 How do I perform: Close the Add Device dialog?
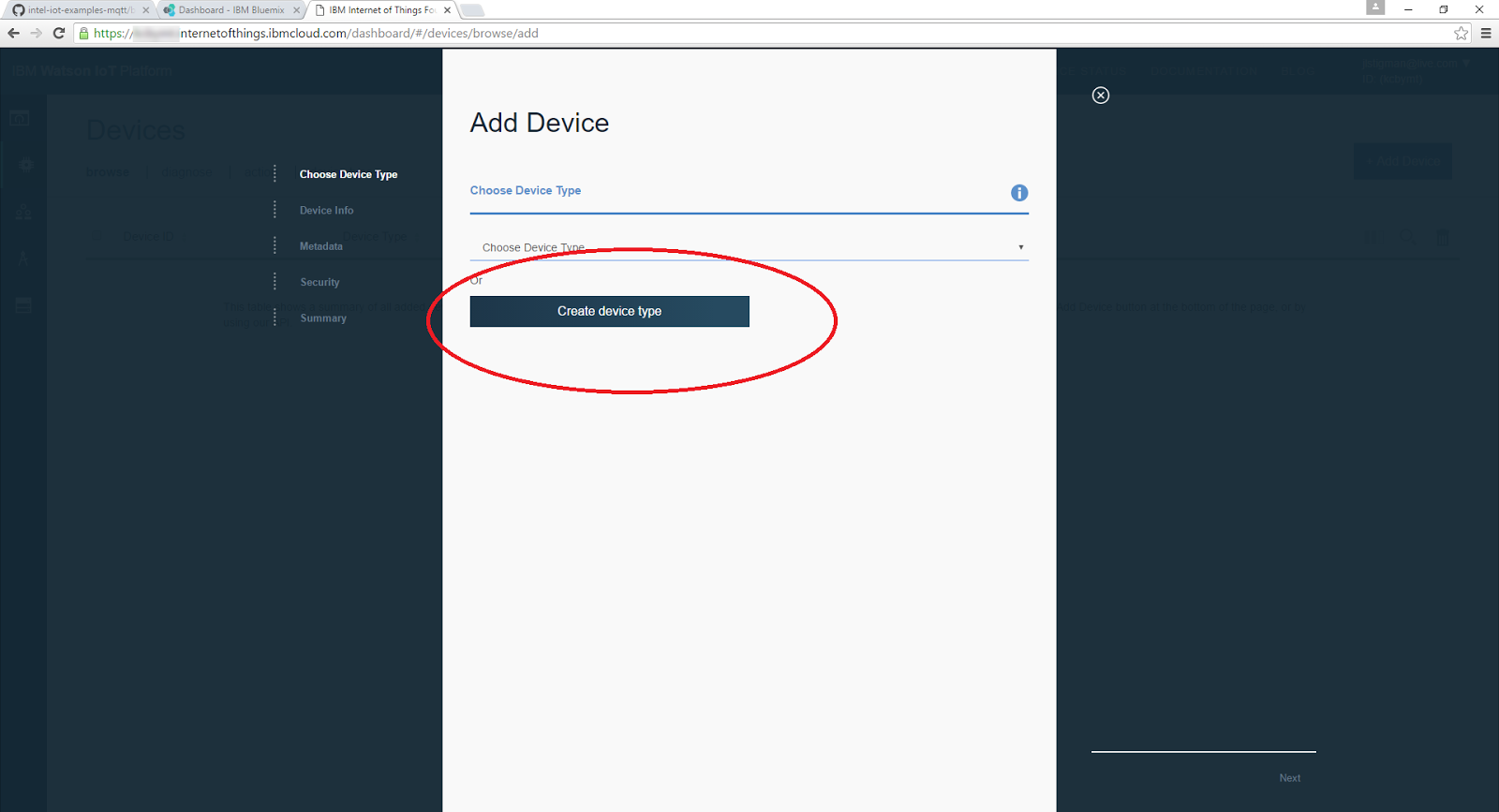coord(1101,96)
